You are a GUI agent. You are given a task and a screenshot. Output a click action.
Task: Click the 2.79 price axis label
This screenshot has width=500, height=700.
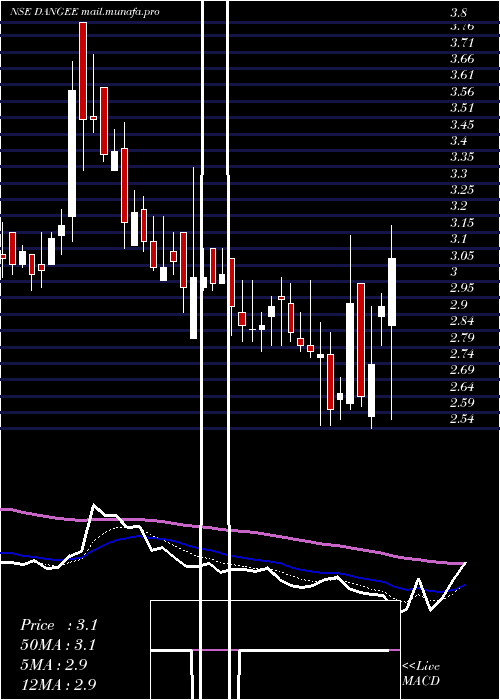462,337
